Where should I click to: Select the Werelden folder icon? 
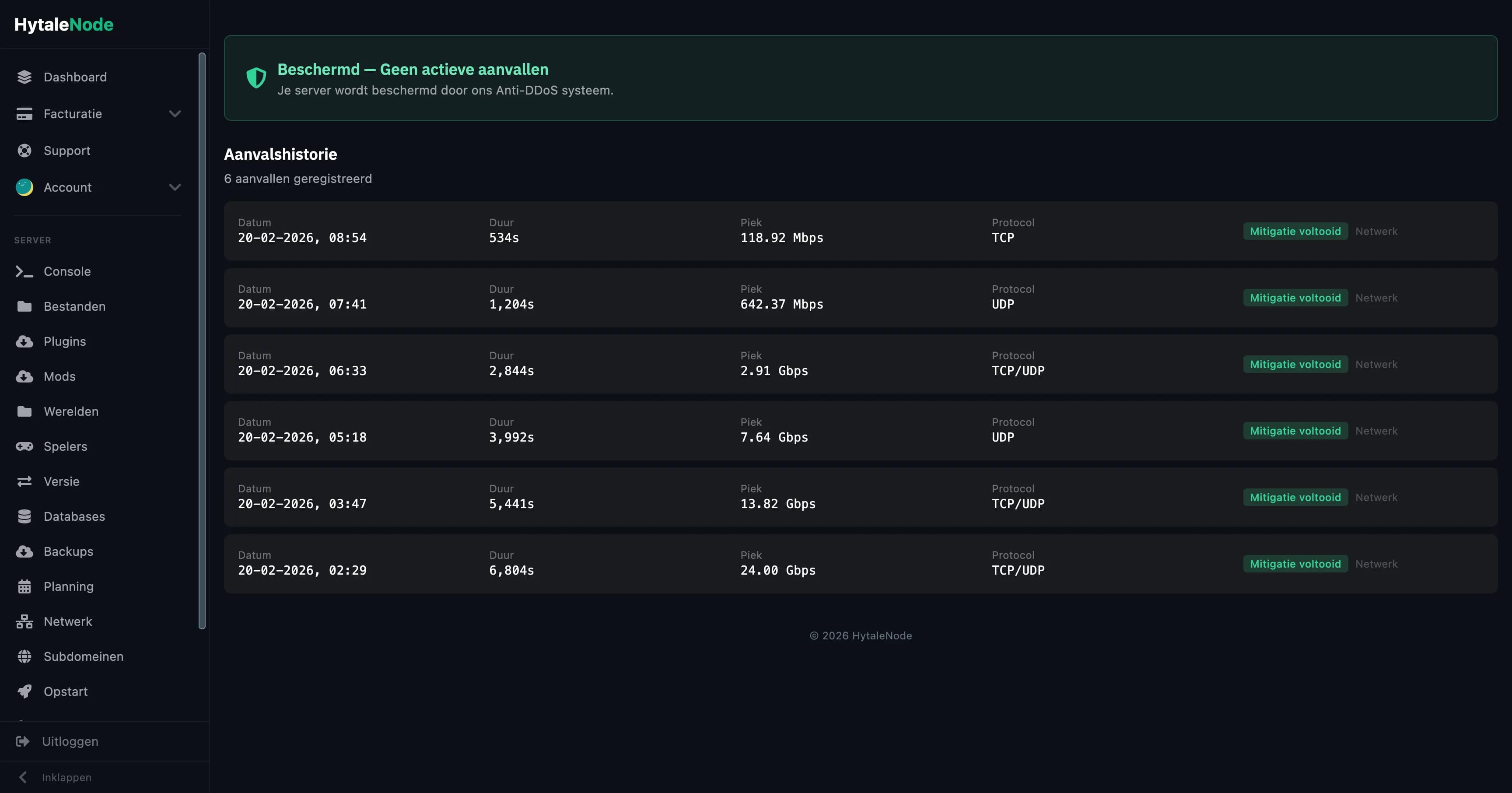(24, 411)
